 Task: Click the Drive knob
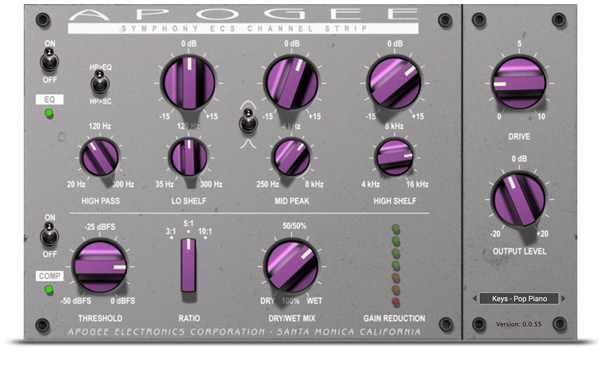click(519, 83)
